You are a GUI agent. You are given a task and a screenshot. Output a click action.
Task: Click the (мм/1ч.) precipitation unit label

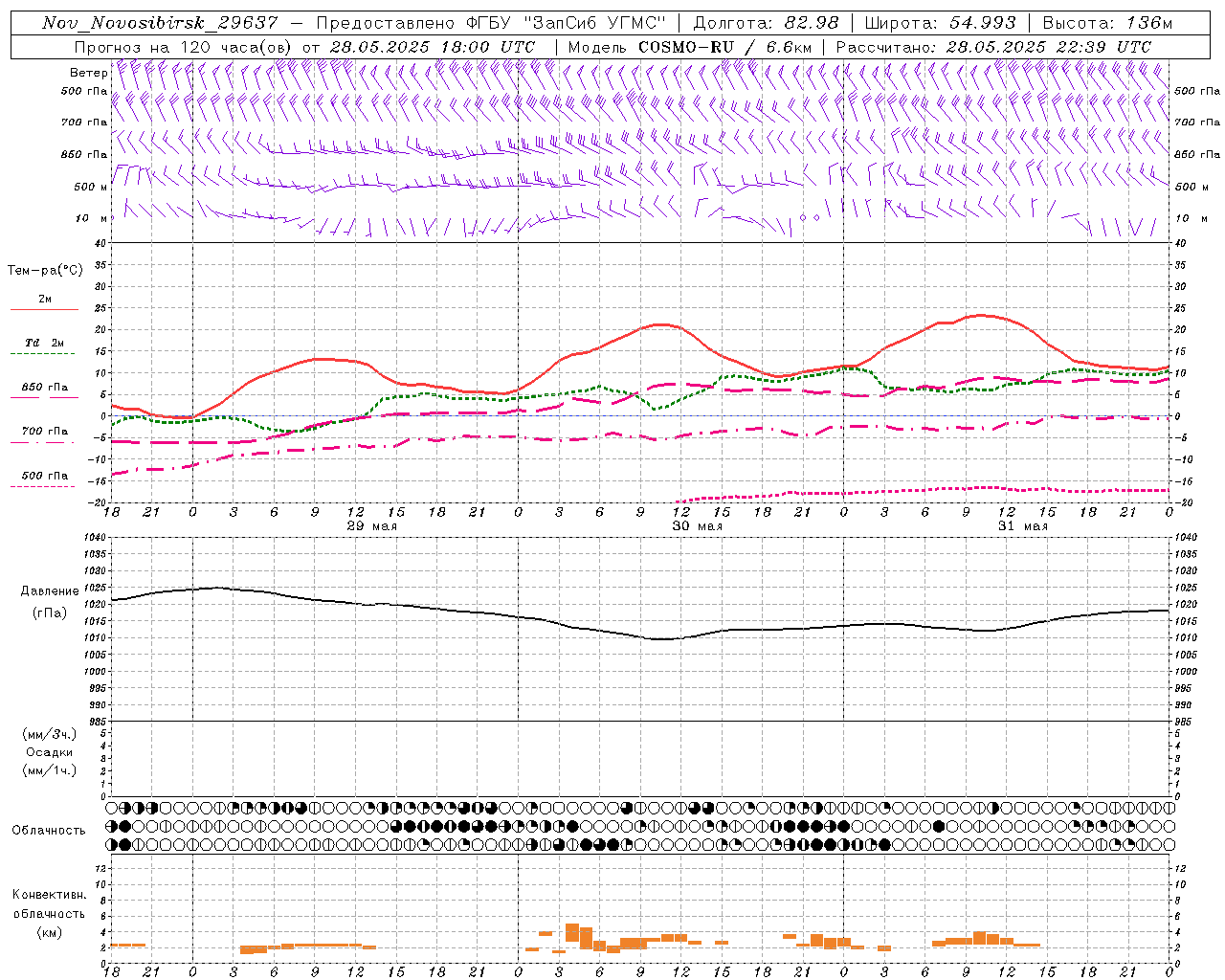[50, 770]
